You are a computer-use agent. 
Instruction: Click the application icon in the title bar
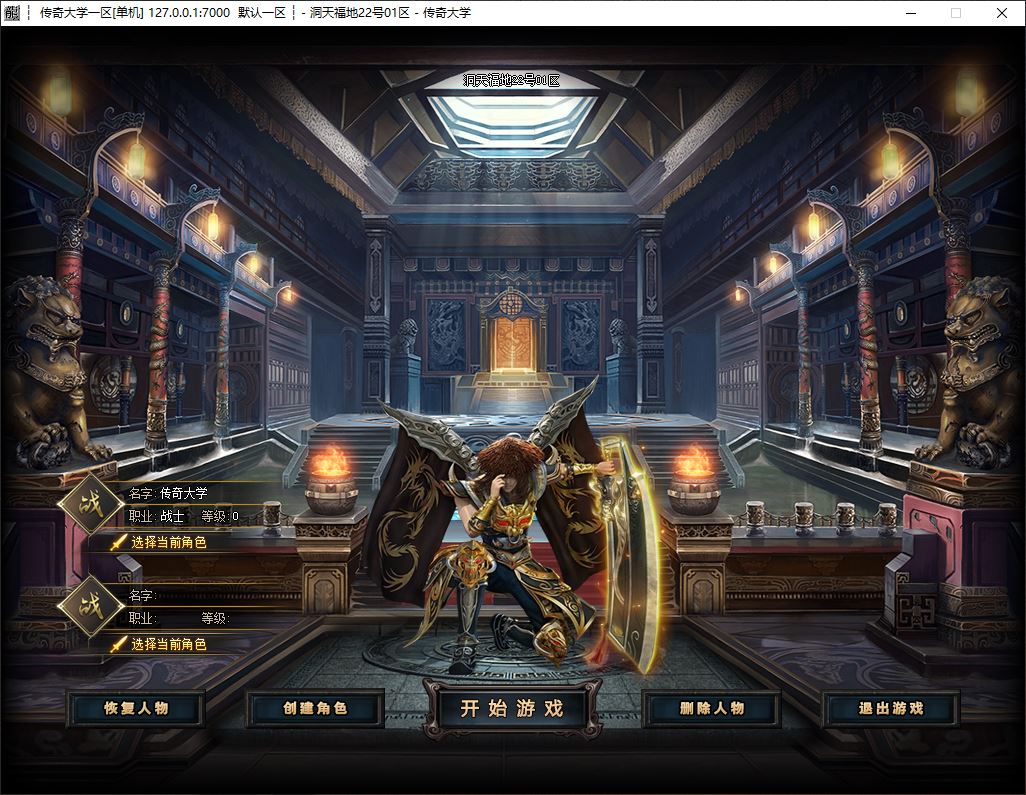[x=12, y=12]
